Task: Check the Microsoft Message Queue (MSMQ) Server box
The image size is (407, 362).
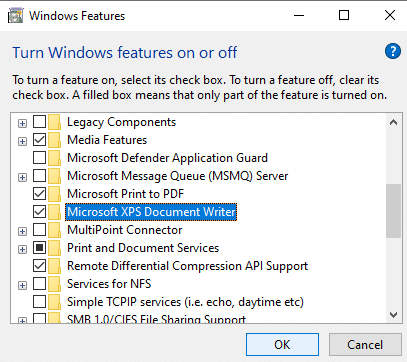Action: [39, 176]
